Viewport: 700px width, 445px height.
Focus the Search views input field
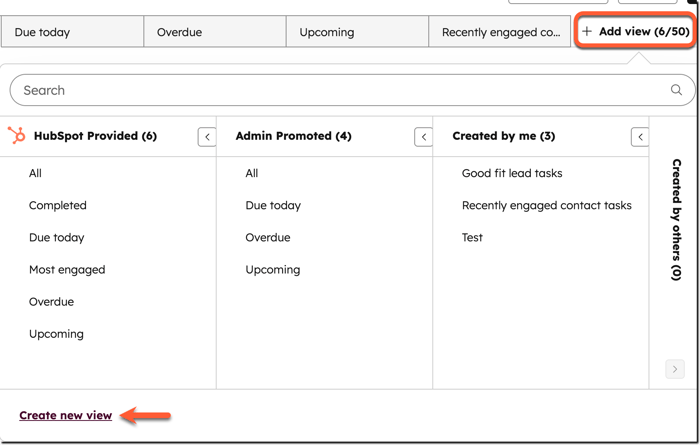coord(340,90)
